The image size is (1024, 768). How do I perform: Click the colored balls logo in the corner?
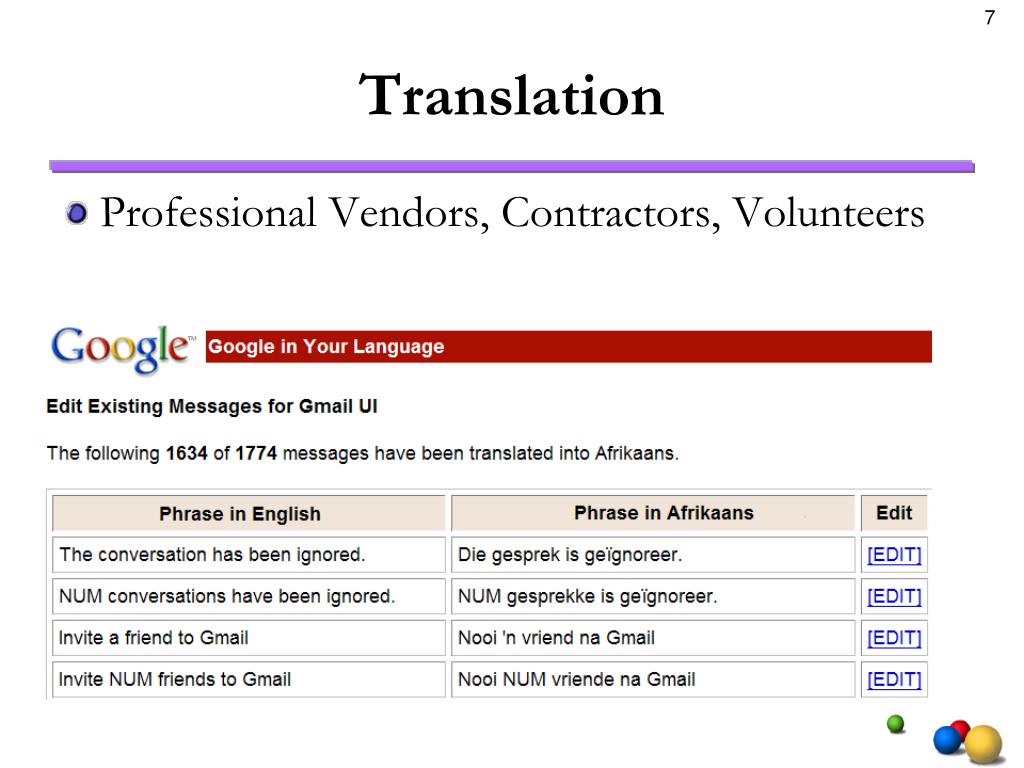coord(968,742)
